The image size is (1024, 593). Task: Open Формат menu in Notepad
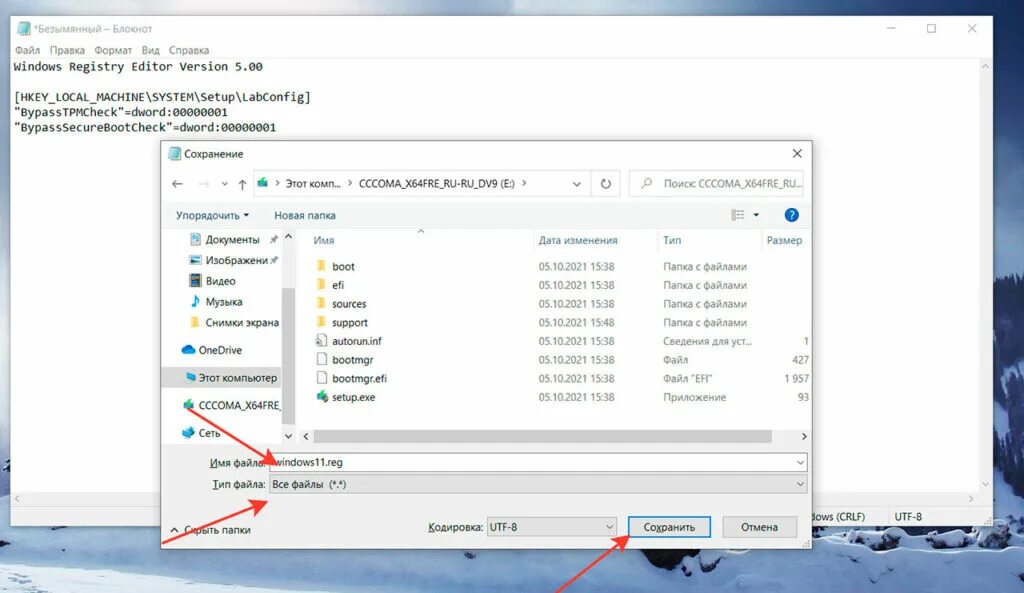coord(113,50)
